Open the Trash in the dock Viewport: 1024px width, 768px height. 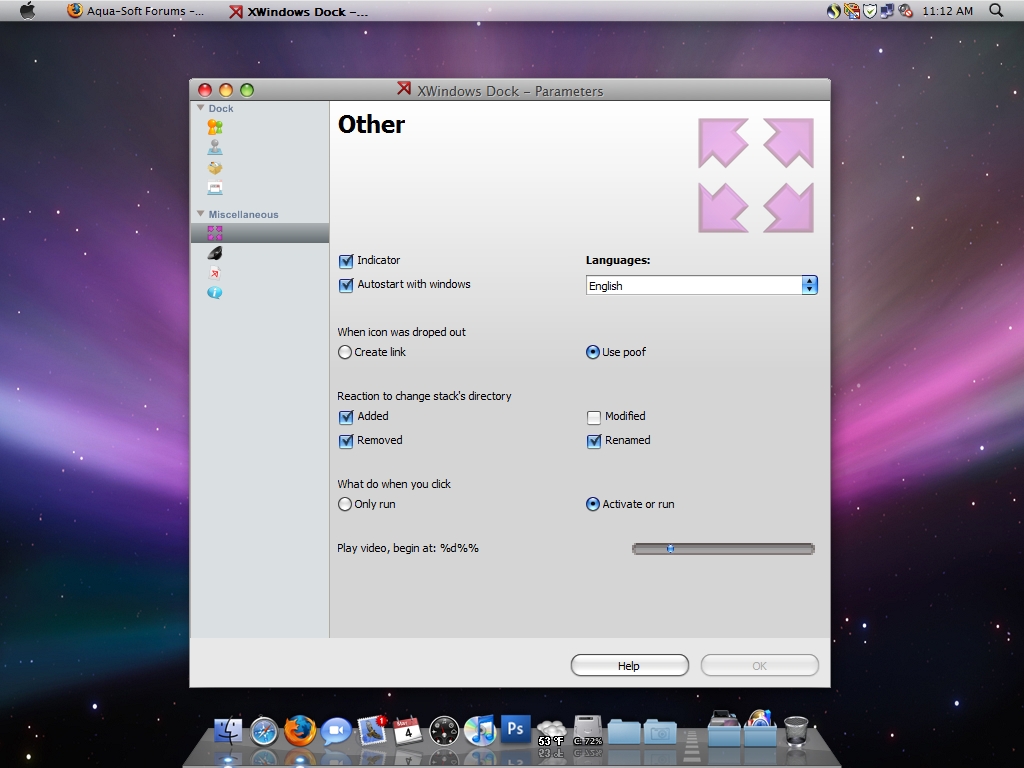click(x=796, y=731)
